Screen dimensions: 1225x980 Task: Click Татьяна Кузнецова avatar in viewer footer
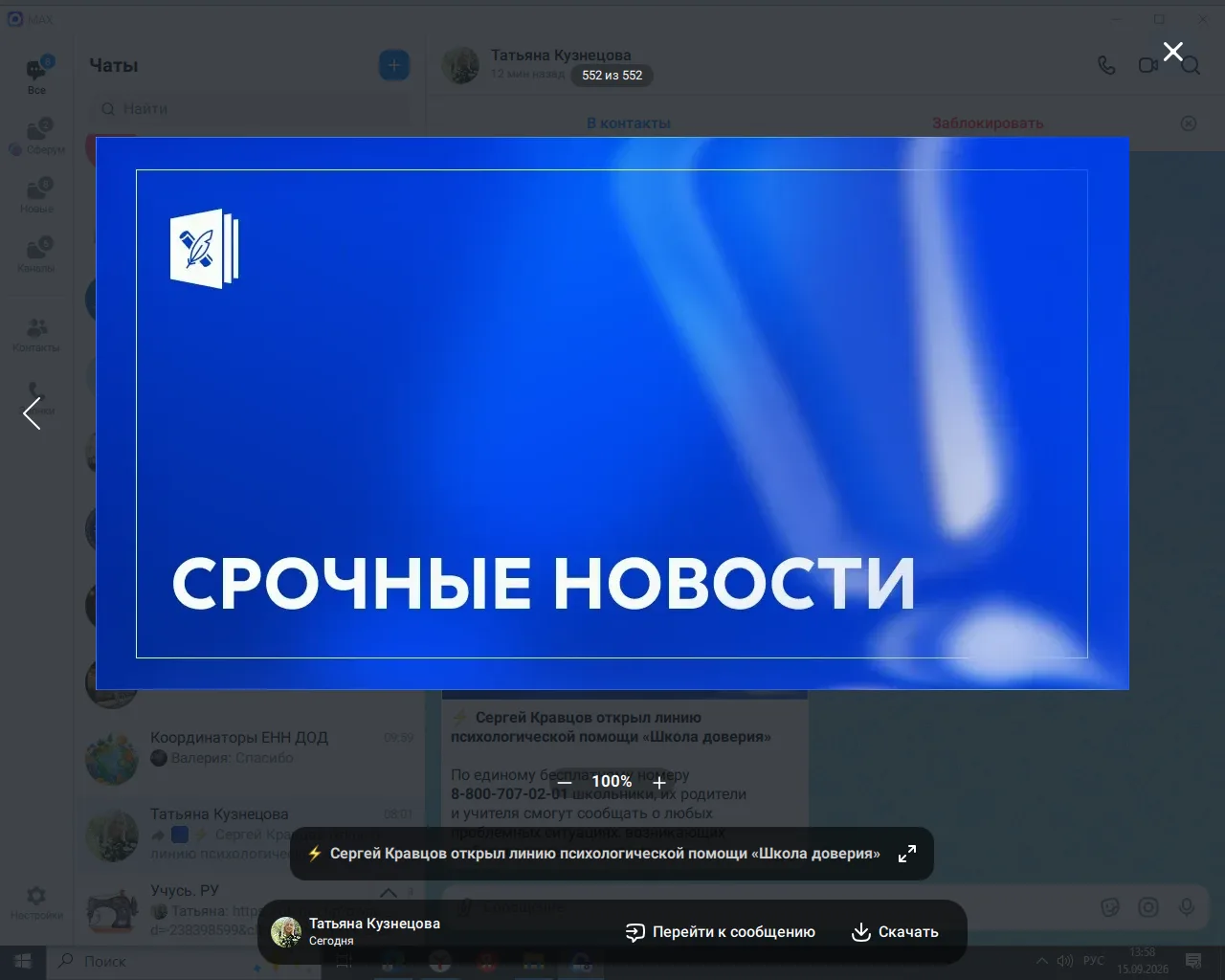pyautogui.click(x=286, y=931)
